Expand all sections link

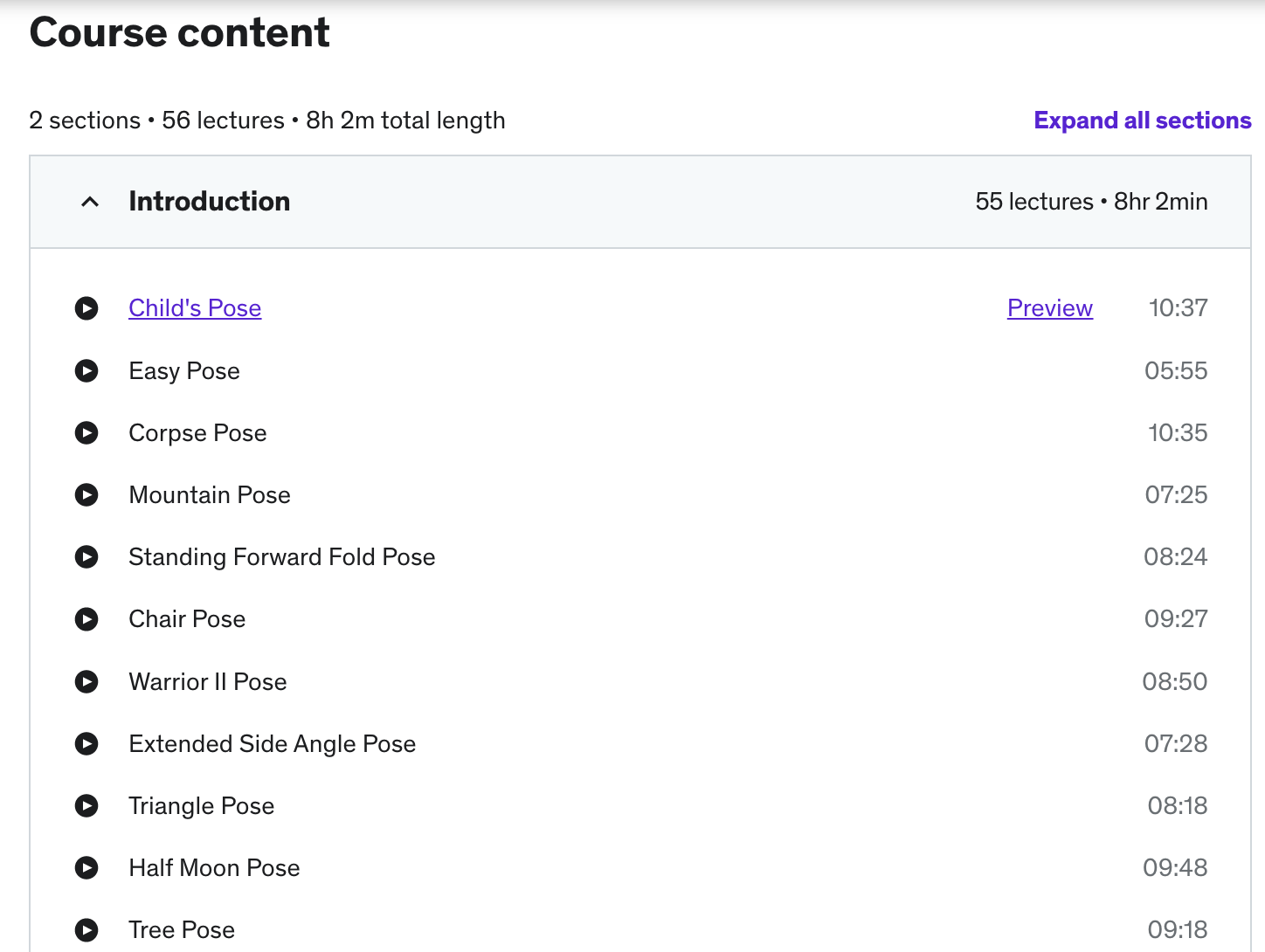pos(1143,121)
